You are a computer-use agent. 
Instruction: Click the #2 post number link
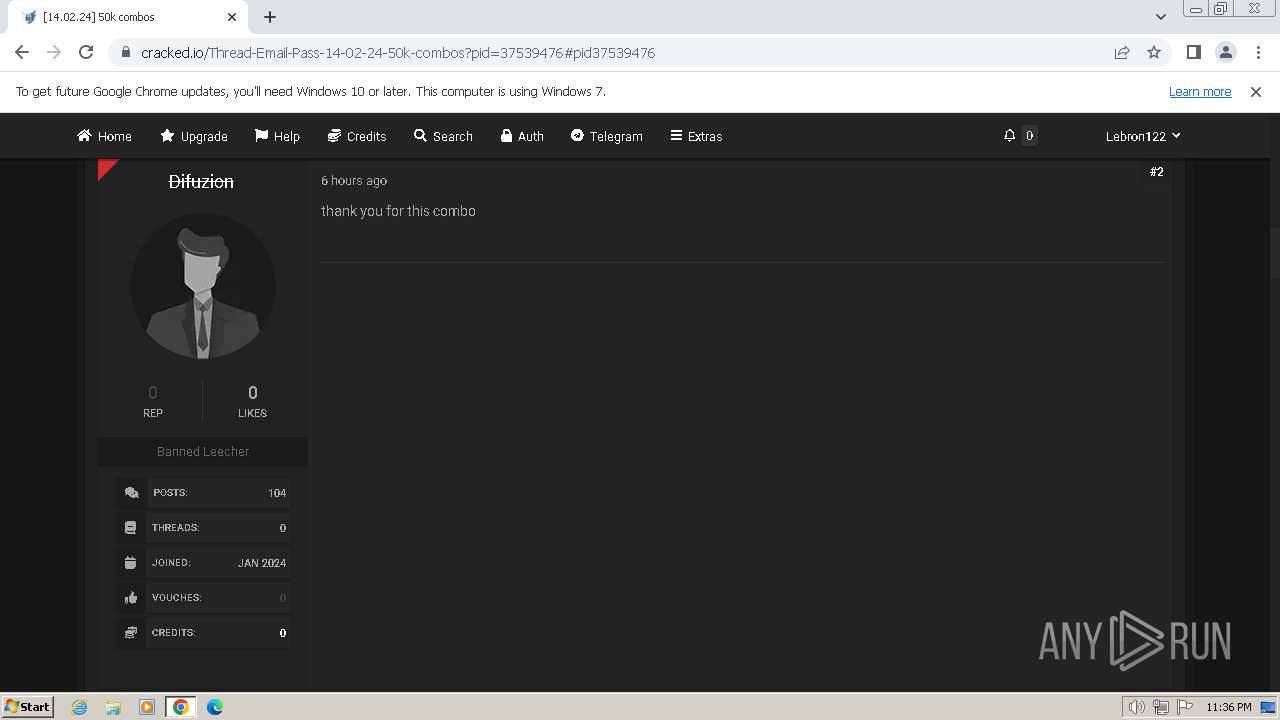pos(1157,172)
